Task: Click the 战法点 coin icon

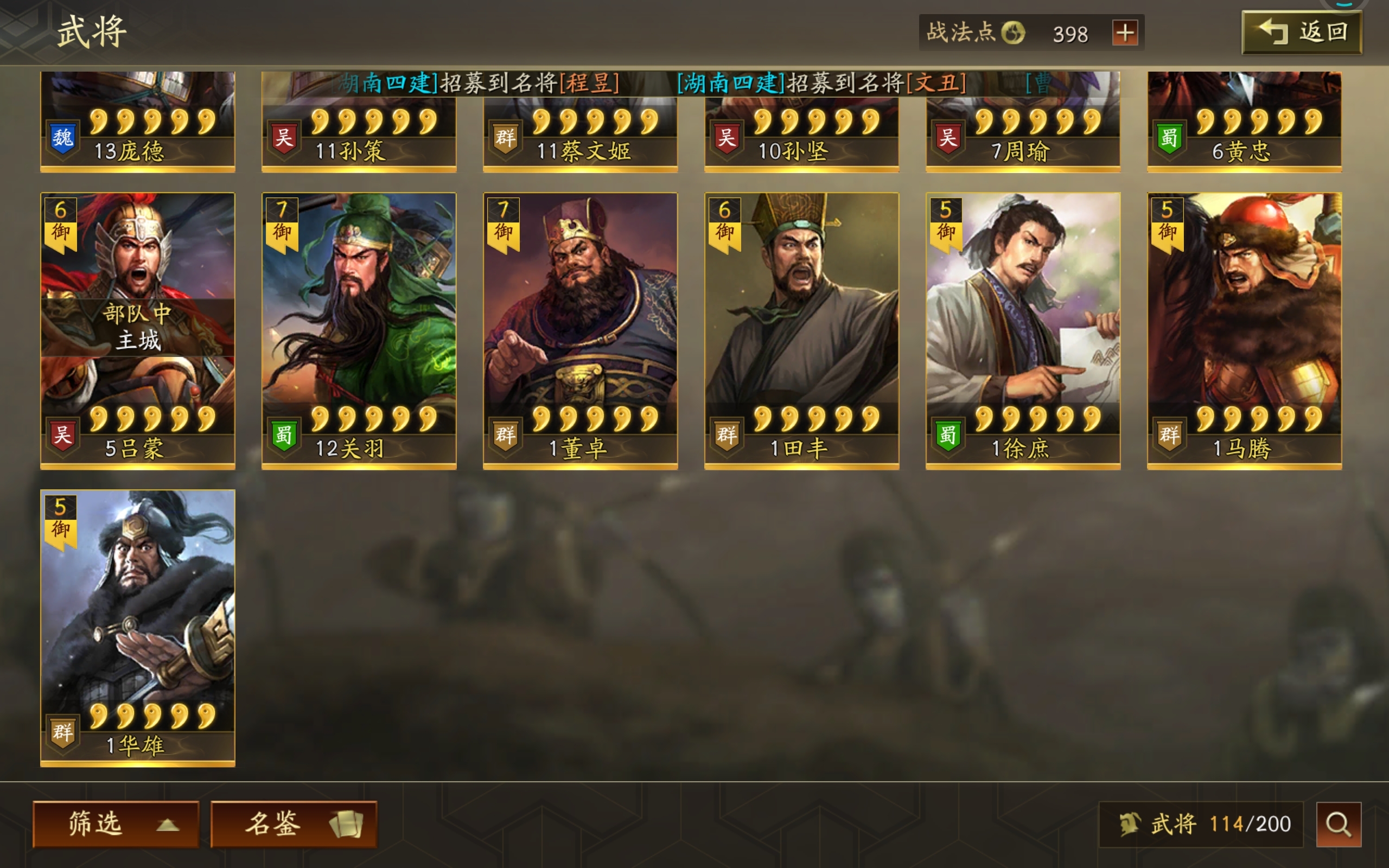Action: tap(1012, 33)
